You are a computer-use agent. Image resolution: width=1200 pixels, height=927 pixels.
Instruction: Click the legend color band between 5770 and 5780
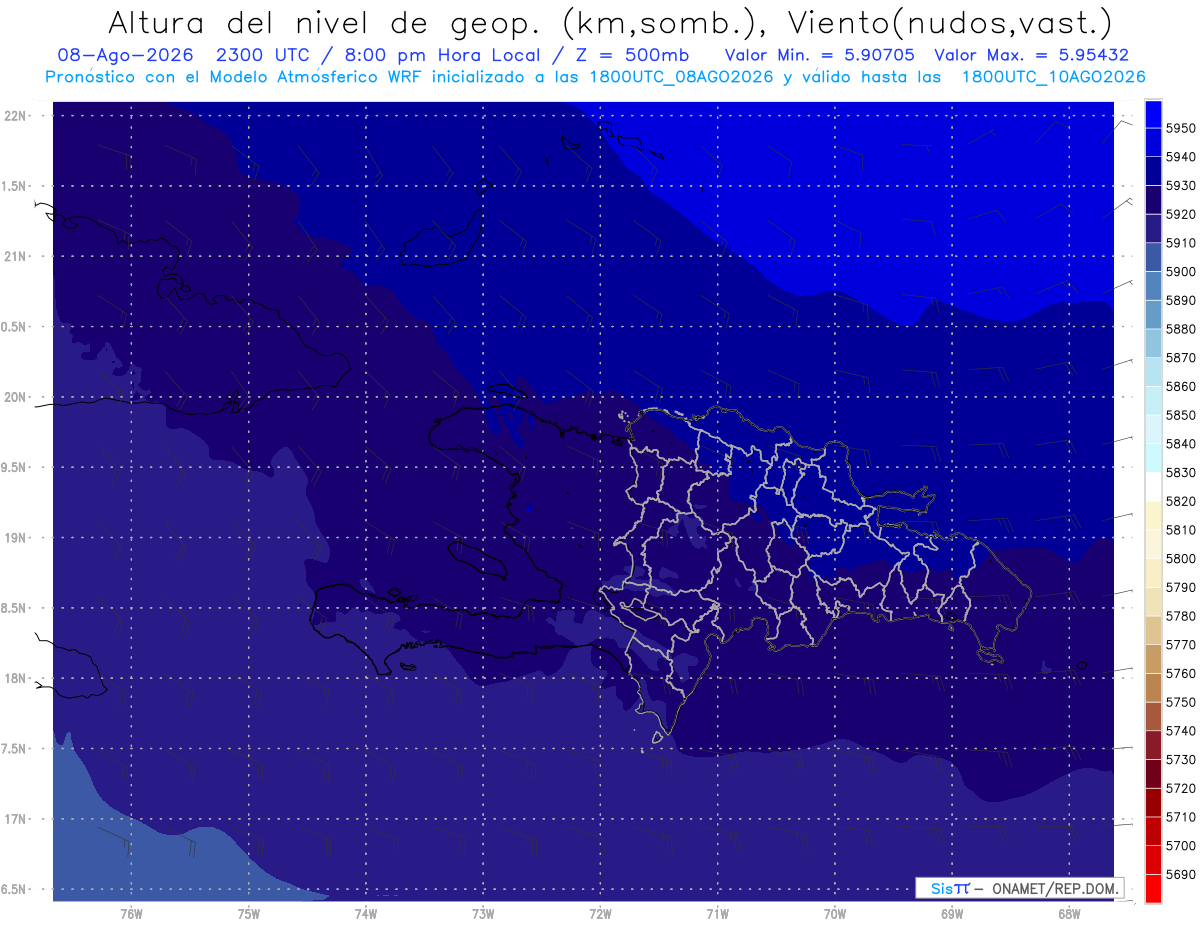point(1153,630)
